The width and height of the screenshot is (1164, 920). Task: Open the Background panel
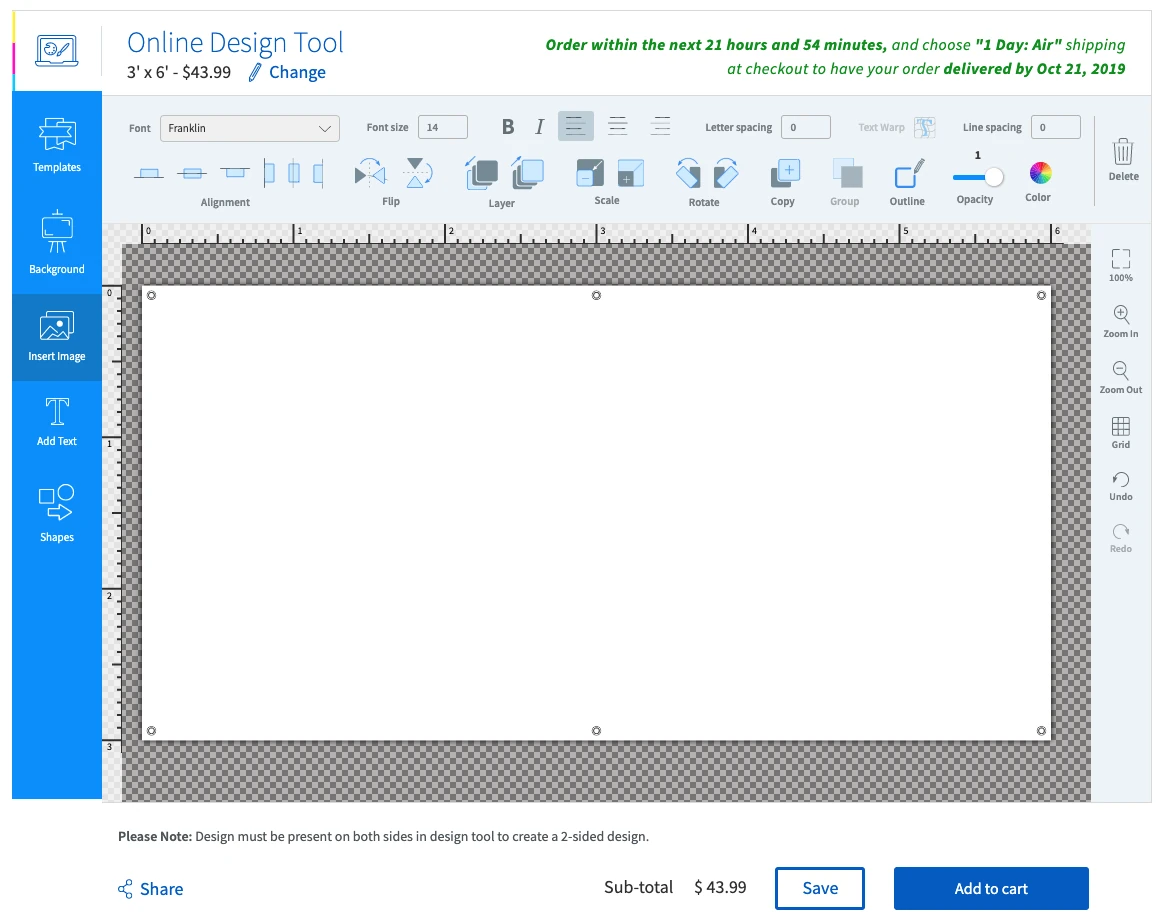[56, 243]
